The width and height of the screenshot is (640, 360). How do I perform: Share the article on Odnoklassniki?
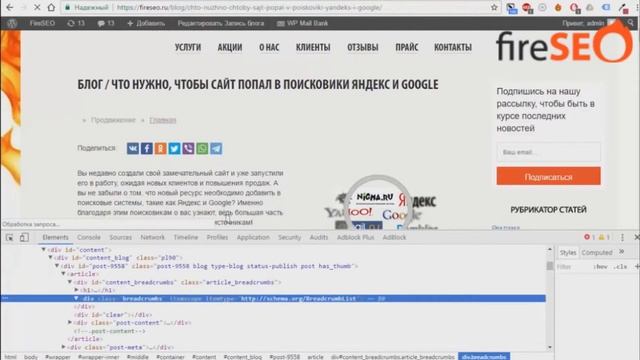[x=160, y=148]
